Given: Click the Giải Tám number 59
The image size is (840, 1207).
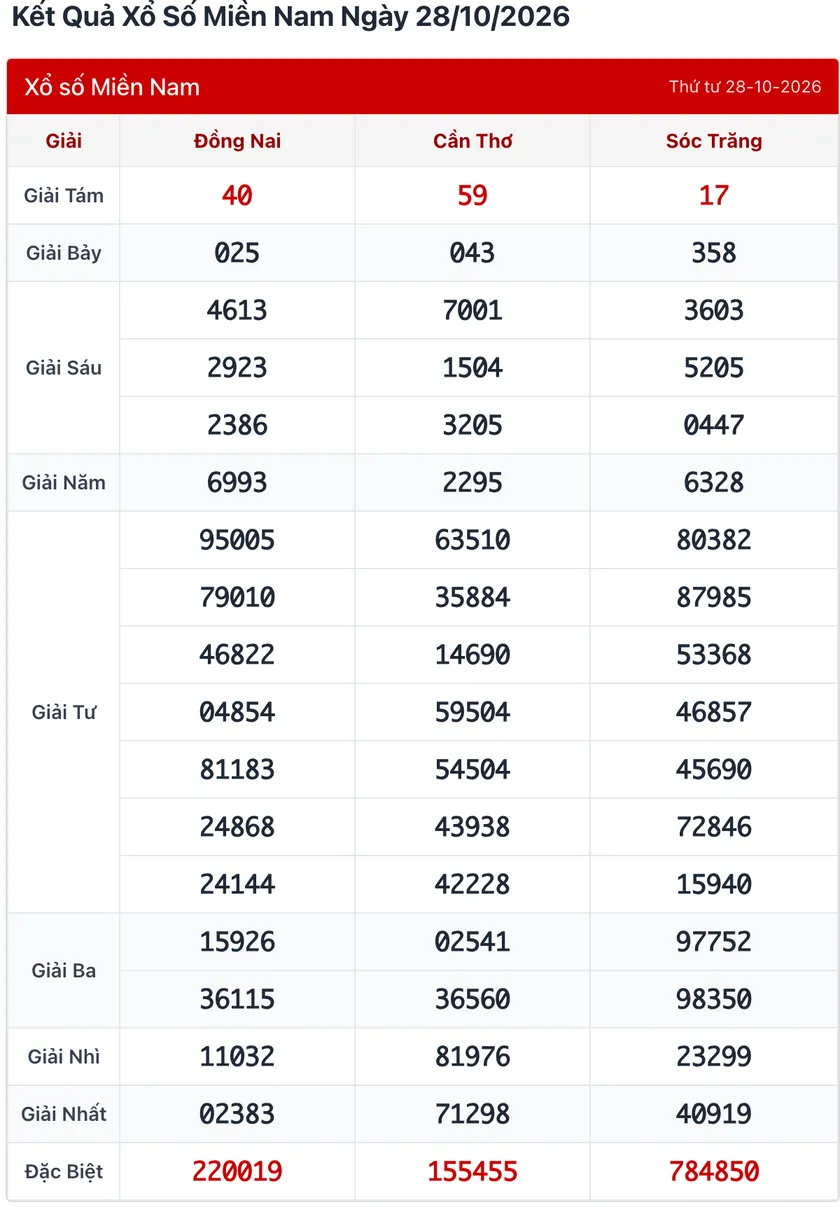Looking at the screenshot, I should point(473,195).
